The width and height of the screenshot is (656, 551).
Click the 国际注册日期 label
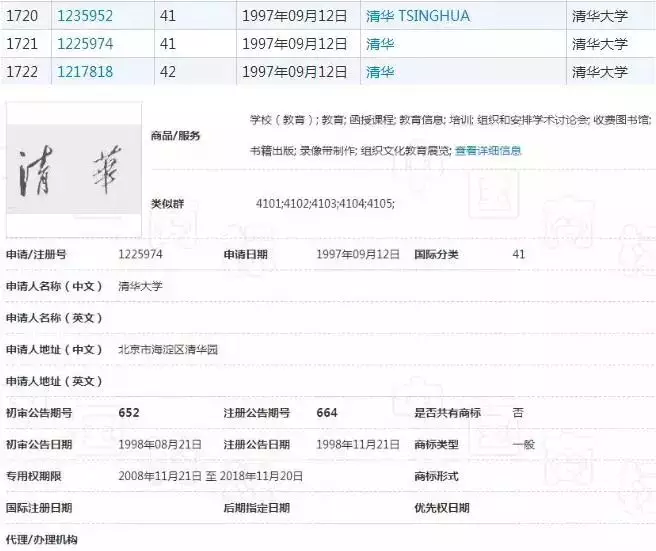[x=39, y=508]
